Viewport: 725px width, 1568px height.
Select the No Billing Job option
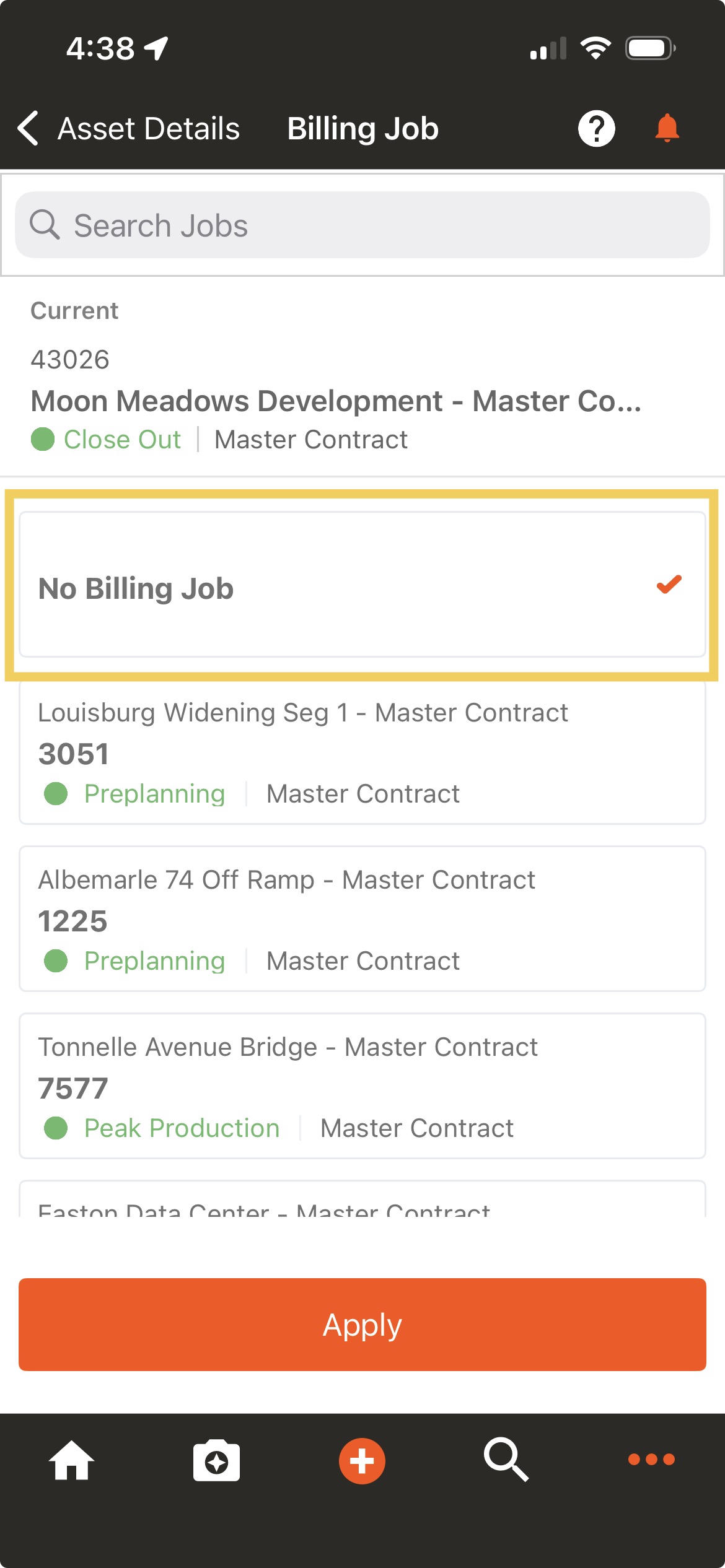[362, 585]
